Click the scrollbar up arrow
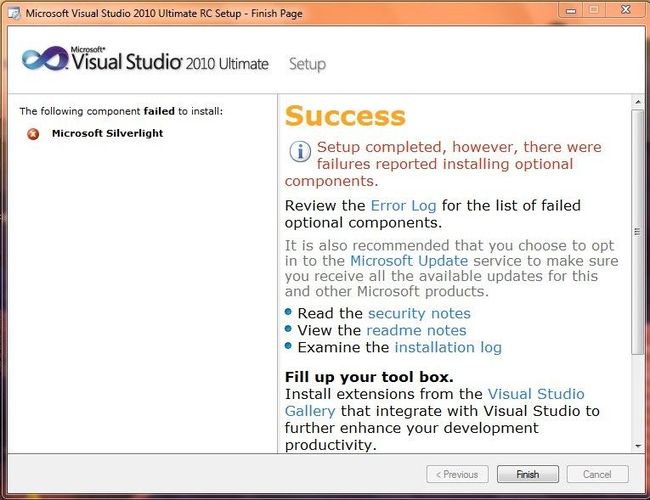Viewport: 650px width, 500px height. pos(638,102)
